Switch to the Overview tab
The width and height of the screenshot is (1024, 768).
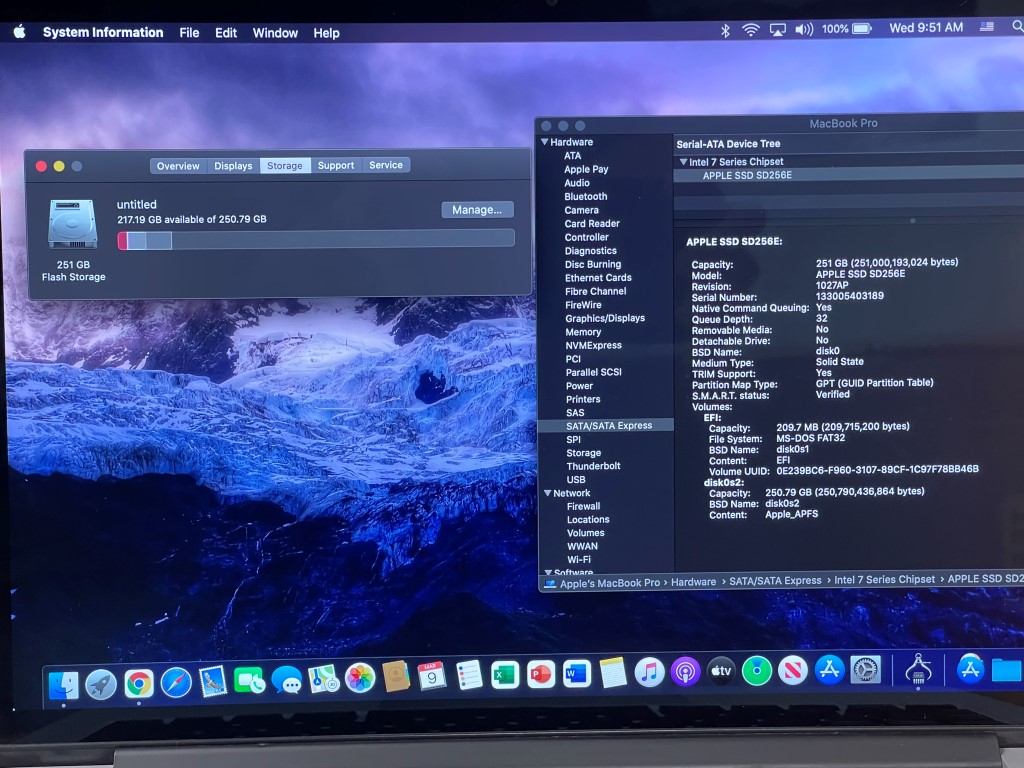click(x=178, y=165)
